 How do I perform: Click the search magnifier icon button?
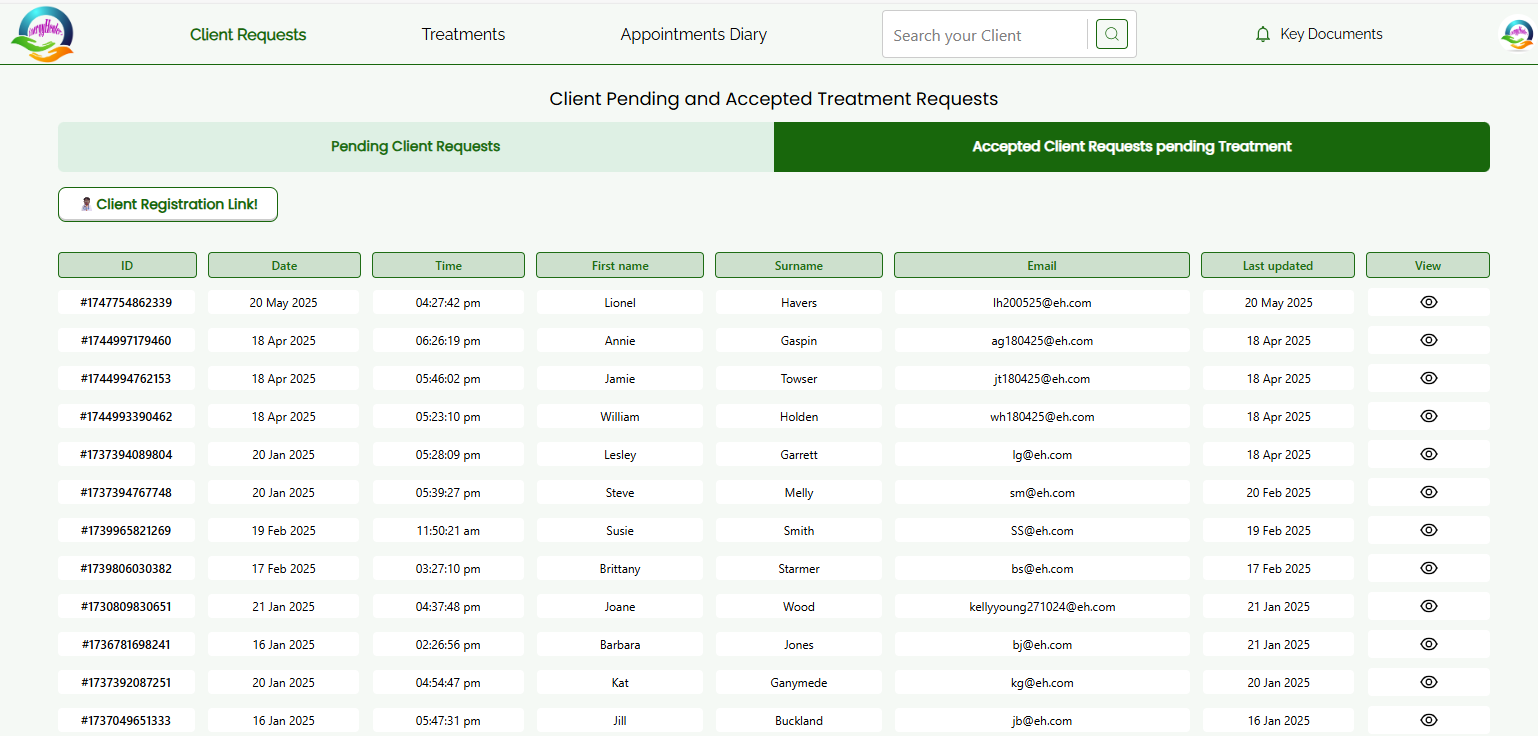[1112, 34]
